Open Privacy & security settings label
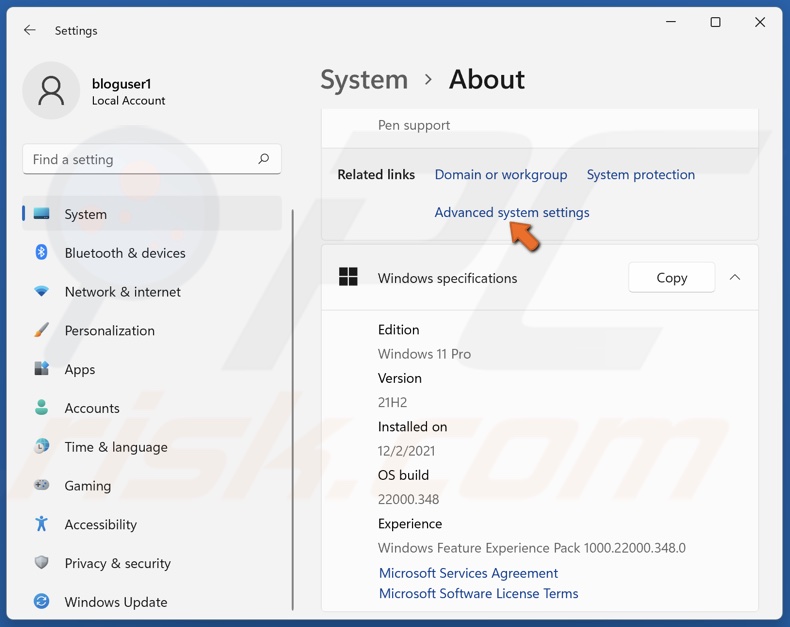This screenshot has width=790, height=627. coord(117,563)
